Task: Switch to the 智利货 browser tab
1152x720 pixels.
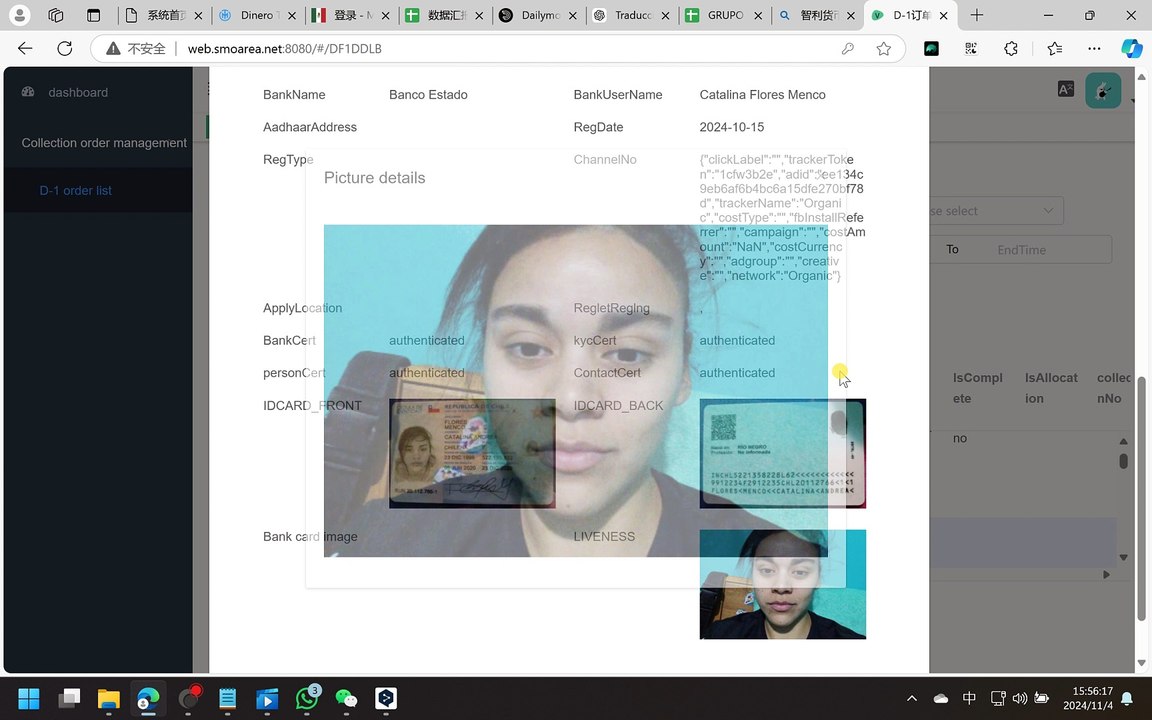Action: [818, 15]
